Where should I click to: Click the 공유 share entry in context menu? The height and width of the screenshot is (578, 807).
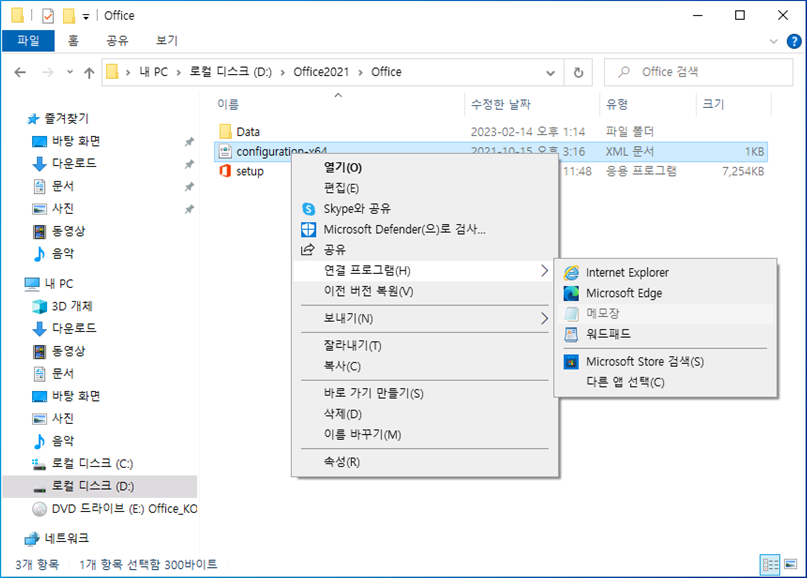[425, 250]
